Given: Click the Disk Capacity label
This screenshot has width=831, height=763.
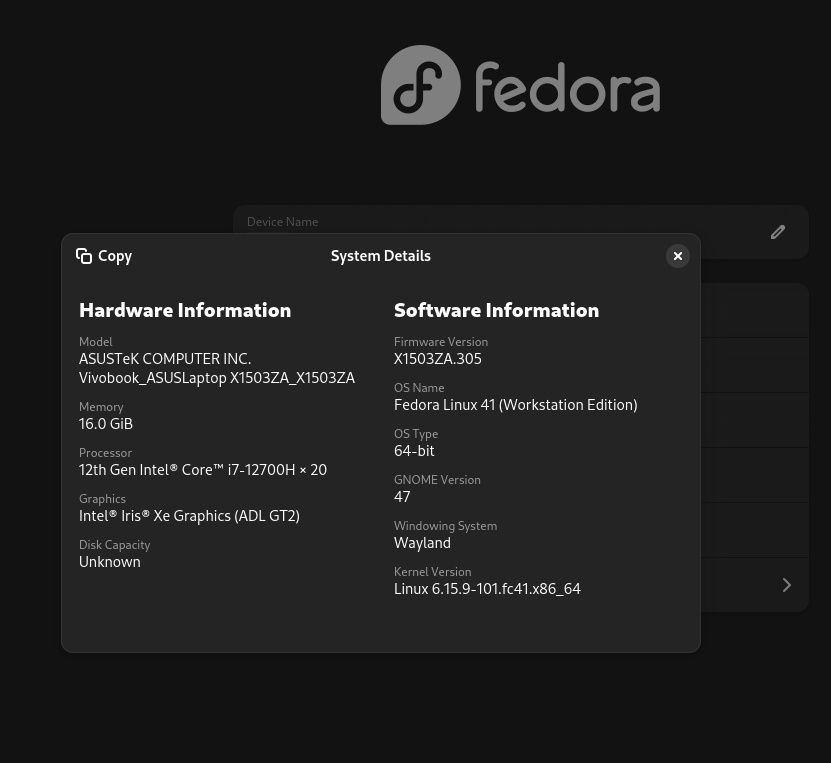Looking at the screenshot, I should point(114,545).
